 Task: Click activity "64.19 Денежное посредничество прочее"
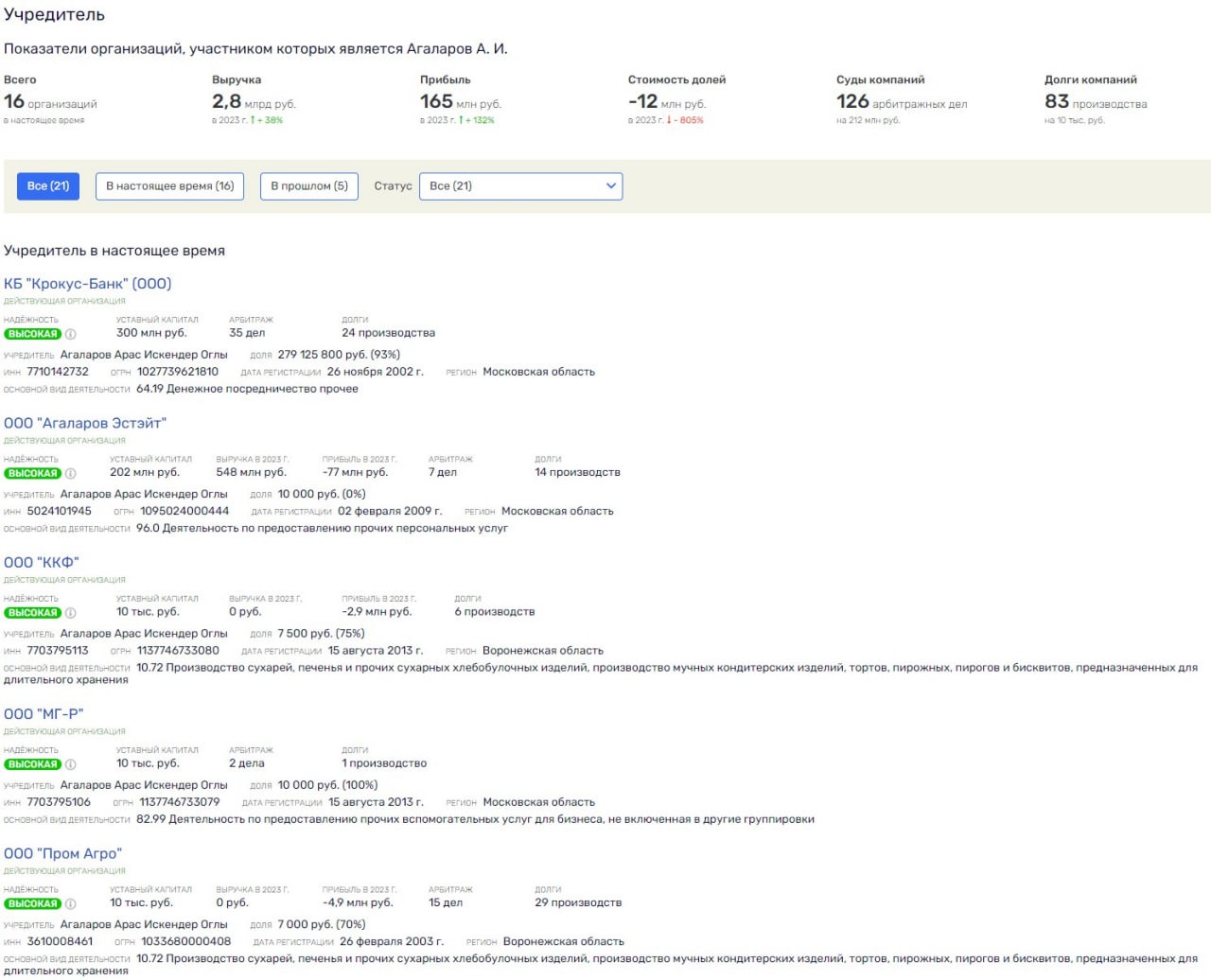click(x=247, y=389)
